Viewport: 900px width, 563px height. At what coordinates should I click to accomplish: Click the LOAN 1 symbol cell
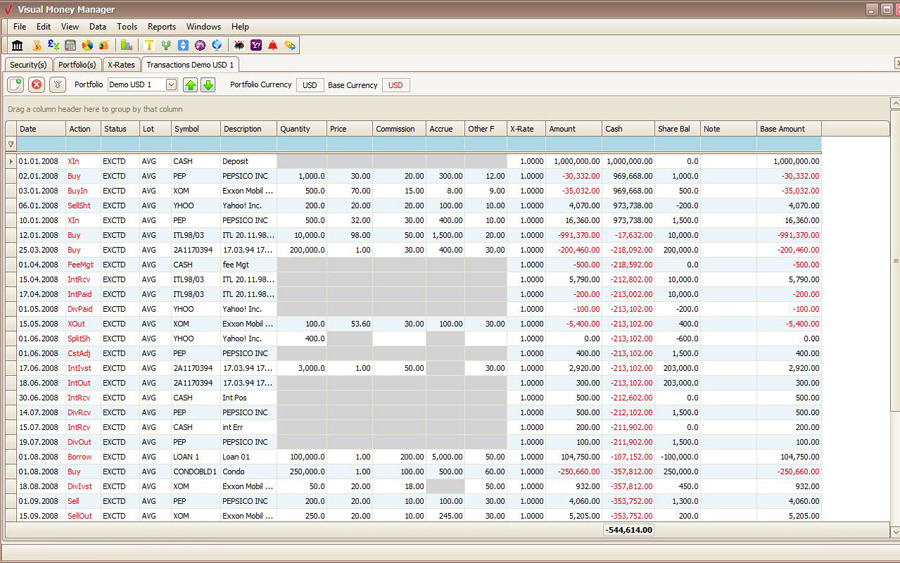[x=196, y=457]
